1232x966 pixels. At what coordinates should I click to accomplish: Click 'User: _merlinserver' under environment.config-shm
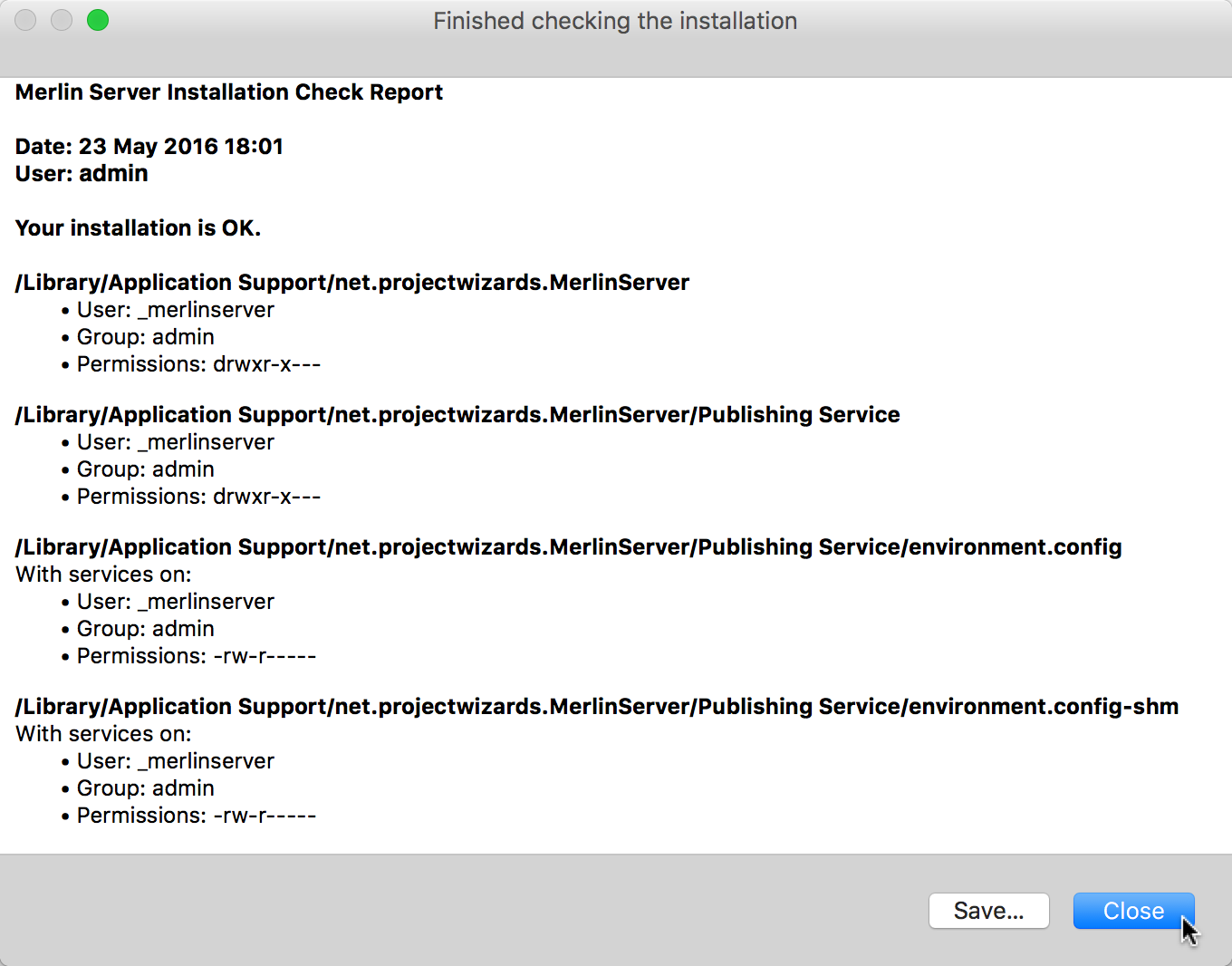tap(176, 761)
